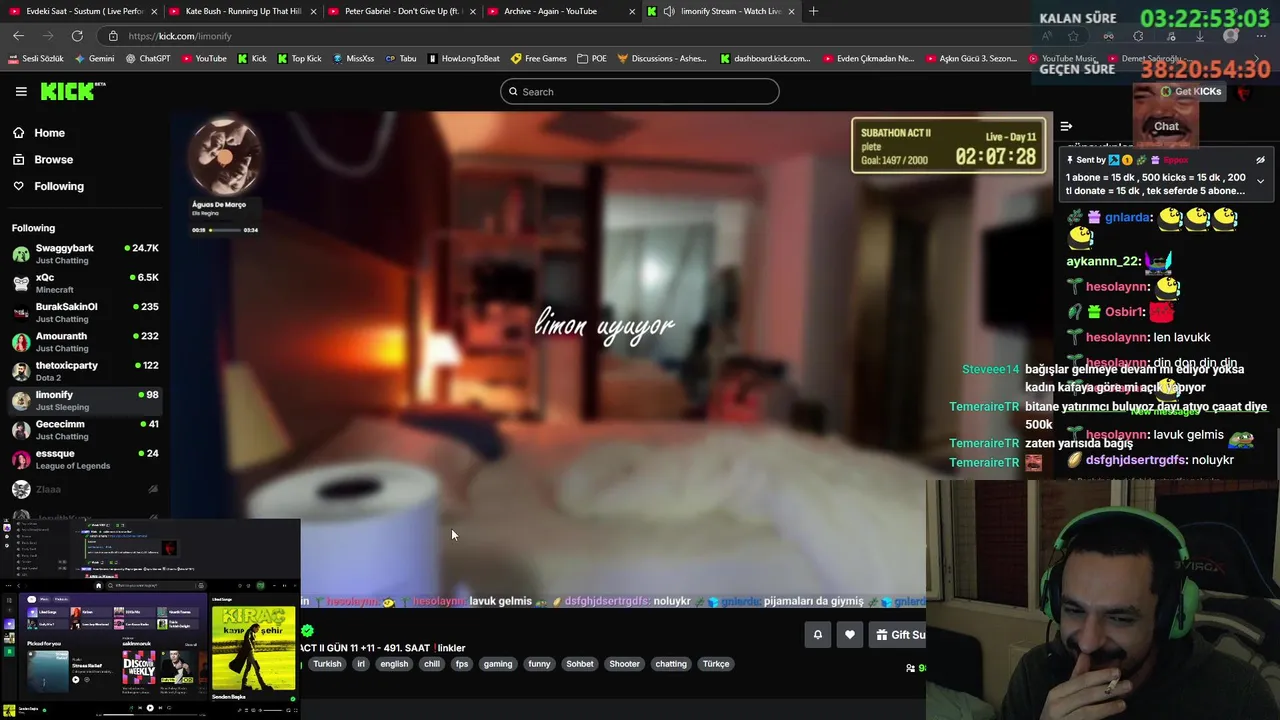Open Amouranth channel in Following list
This screenshot has width=1280, height=720.
85,342
